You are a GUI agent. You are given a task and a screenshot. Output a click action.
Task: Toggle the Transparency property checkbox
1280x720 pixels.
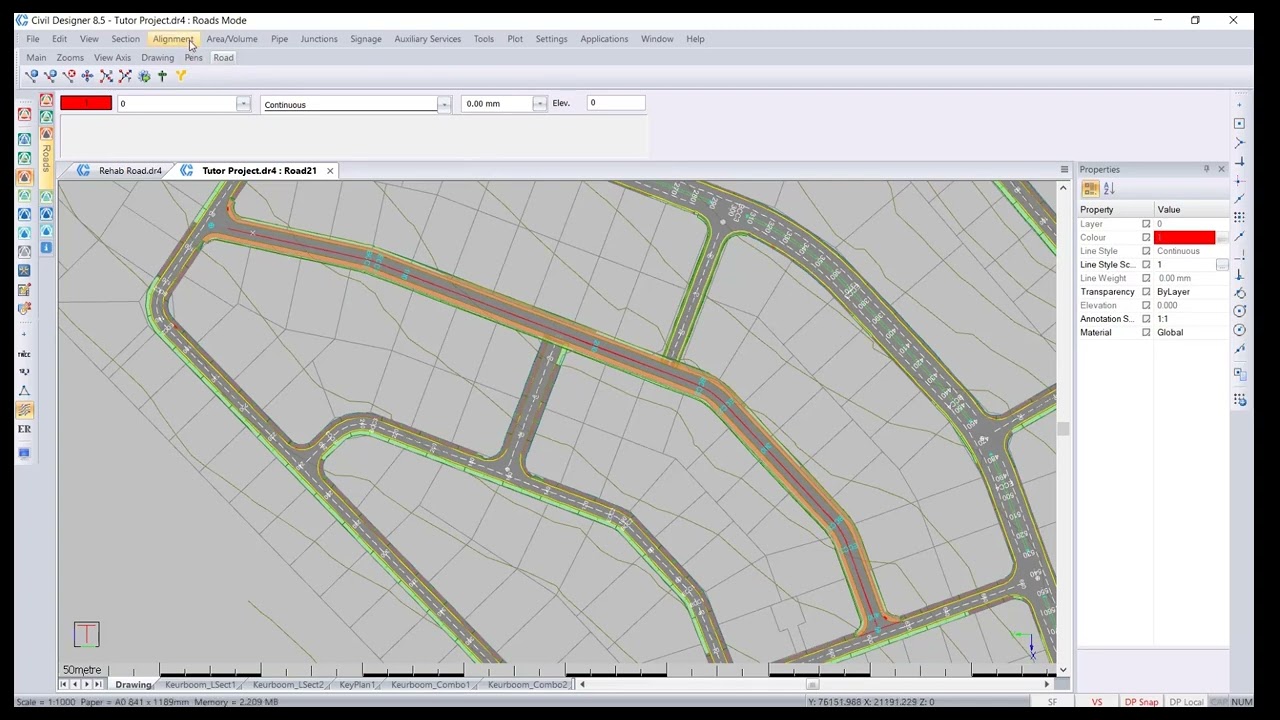1146,292
